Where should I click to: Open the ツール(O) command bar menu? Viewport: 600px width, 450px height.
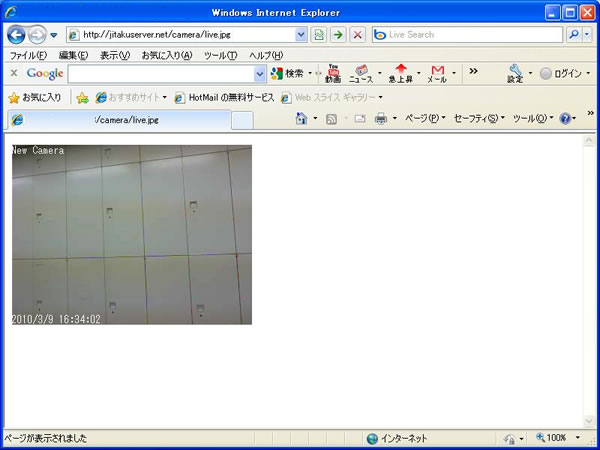pyautogui.click(x=533, y=119)
